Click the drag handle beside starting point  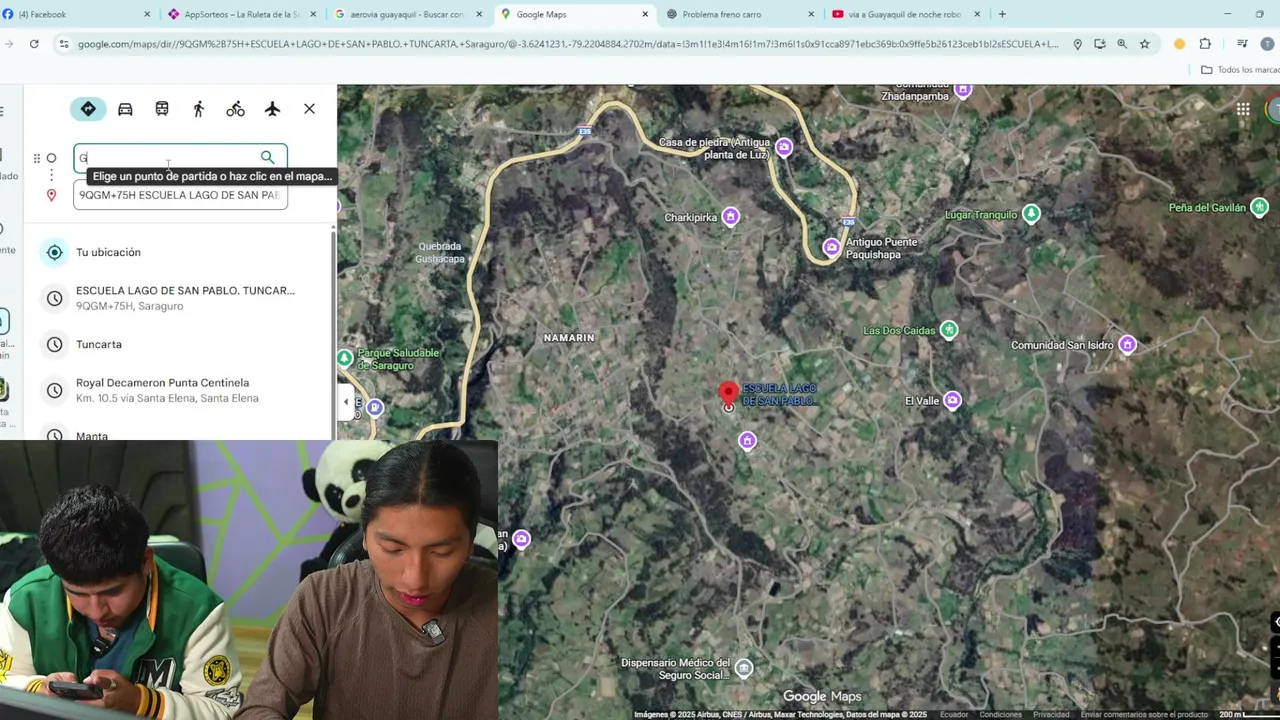[x=37, y=158]
